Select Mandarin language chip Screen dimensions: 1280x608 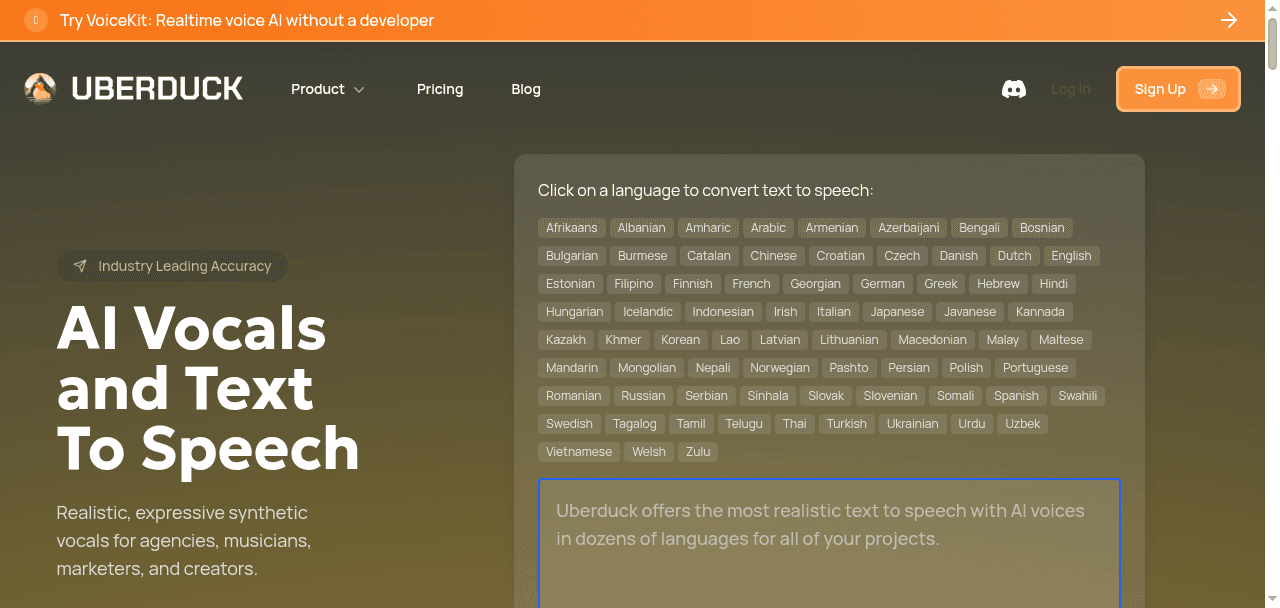click(x=572, y=368)
